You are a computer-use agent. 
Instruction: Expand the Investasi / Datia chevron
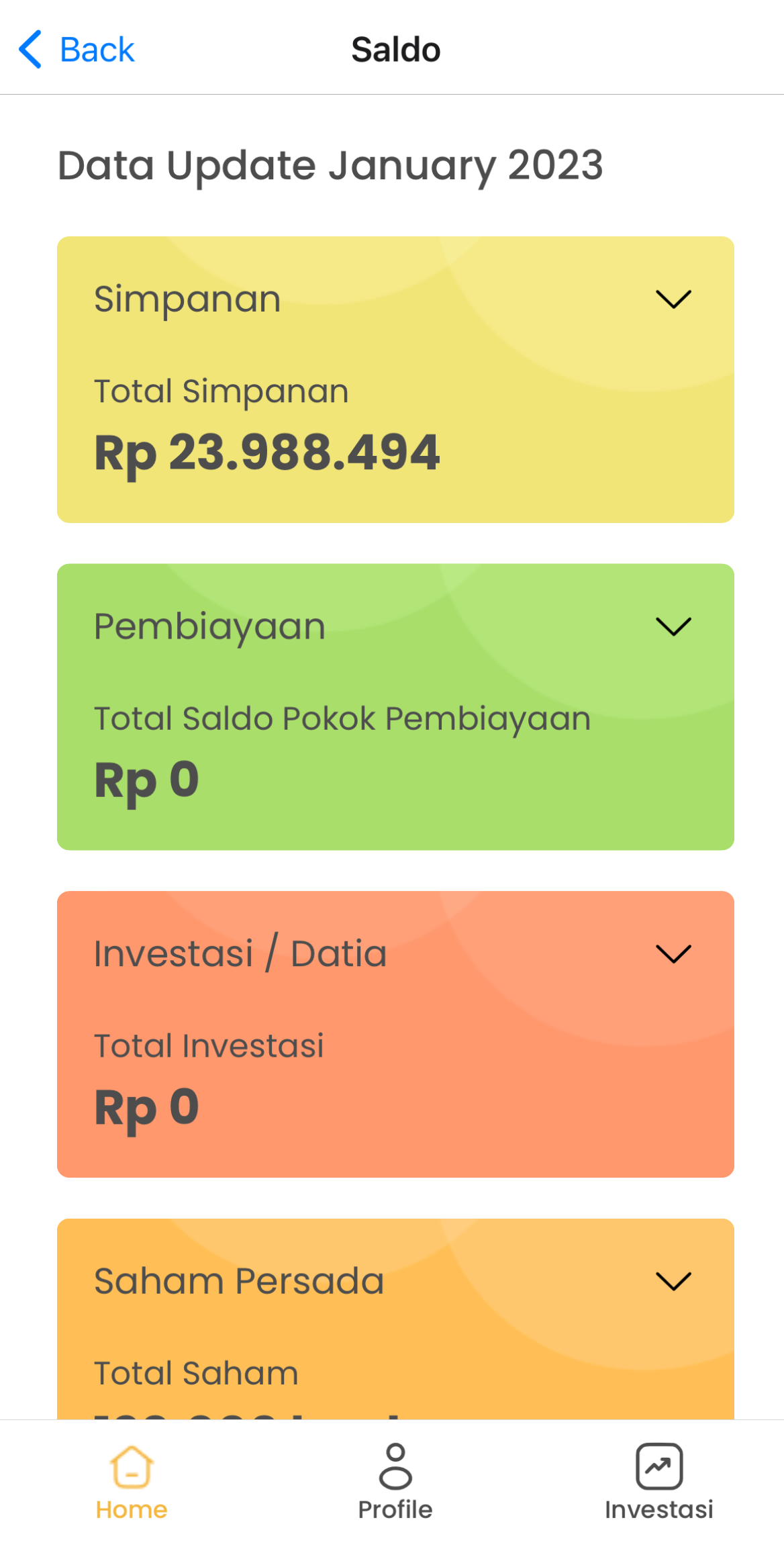[x=673, y=953]
